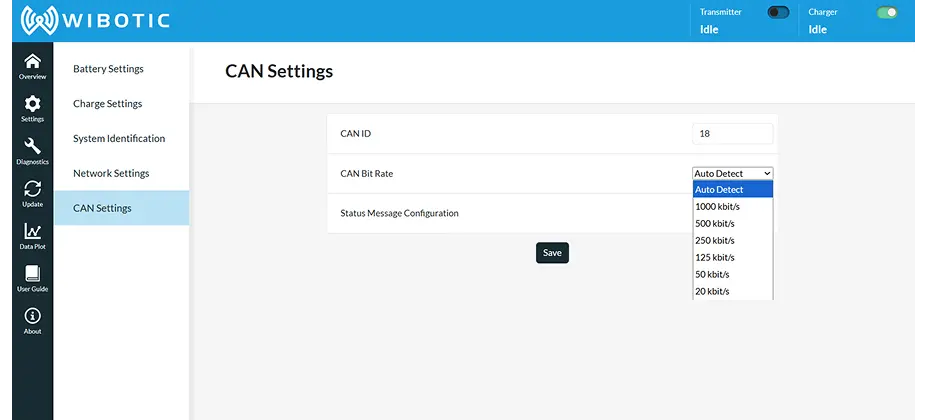Toggle the Transmitter switch

click(778, 13)
